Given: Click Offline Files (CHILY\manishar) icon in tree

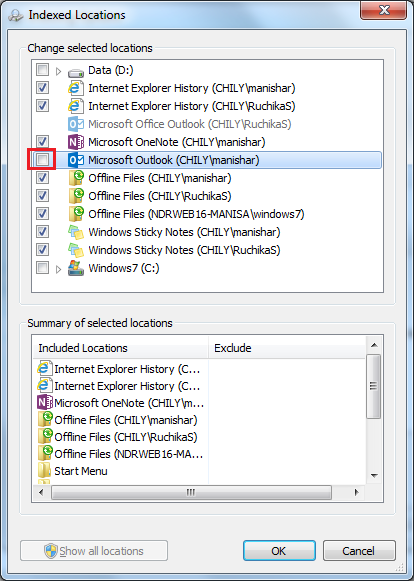Looking at the screenshot, I should (76, 178).
